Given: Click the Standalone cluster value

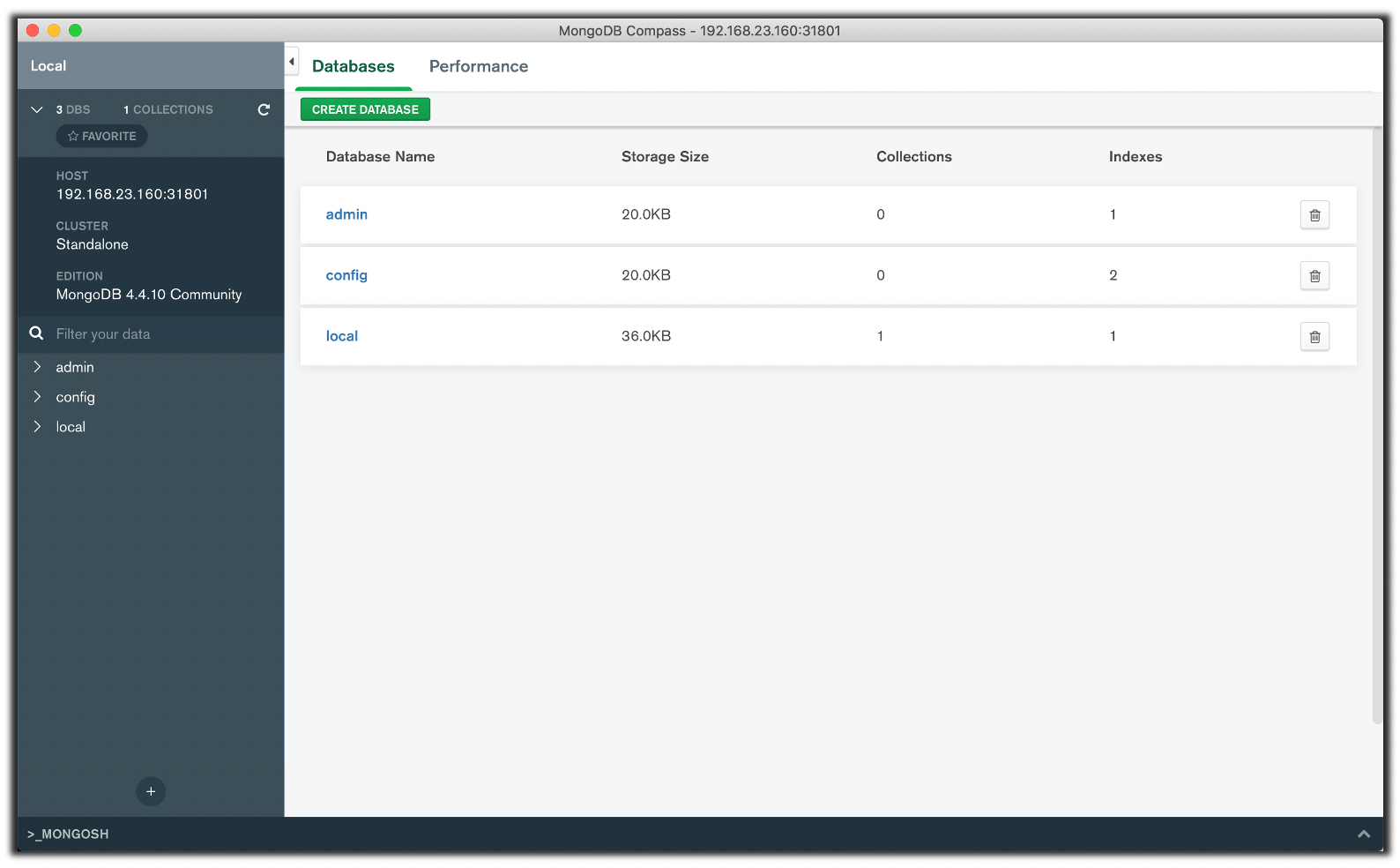Looking at the screenshot, I should pos(93,244).
